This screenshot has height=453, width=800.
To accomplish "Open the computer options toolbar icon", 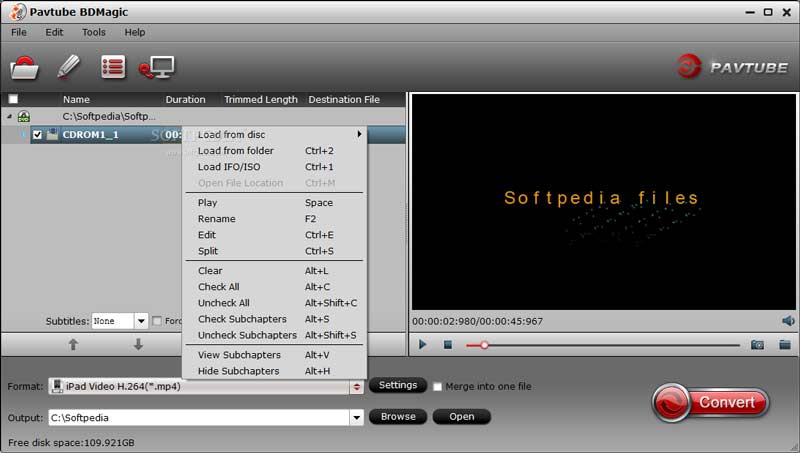I will point(157,67).
